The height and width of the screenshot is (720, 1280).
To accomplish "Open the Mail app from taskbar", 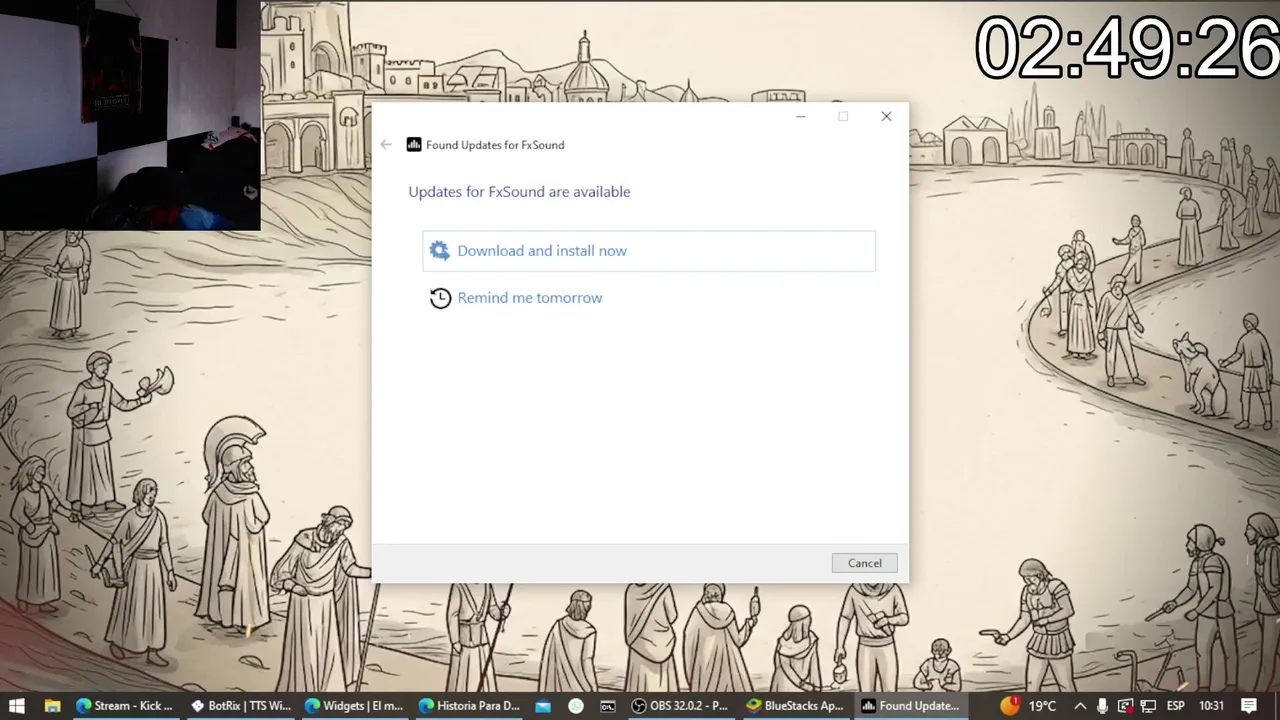I will click(543, 706).
